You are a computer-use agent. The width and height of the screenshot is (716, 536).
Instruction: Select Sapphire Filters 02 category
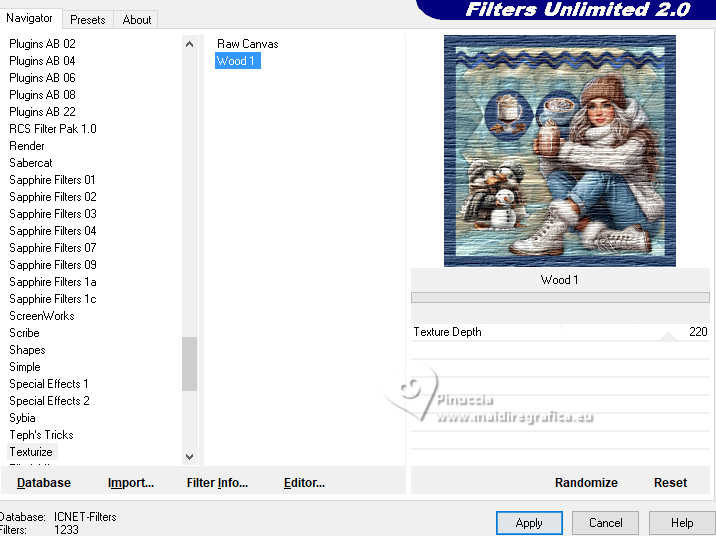pyautogui.click(x=53, y=197)
